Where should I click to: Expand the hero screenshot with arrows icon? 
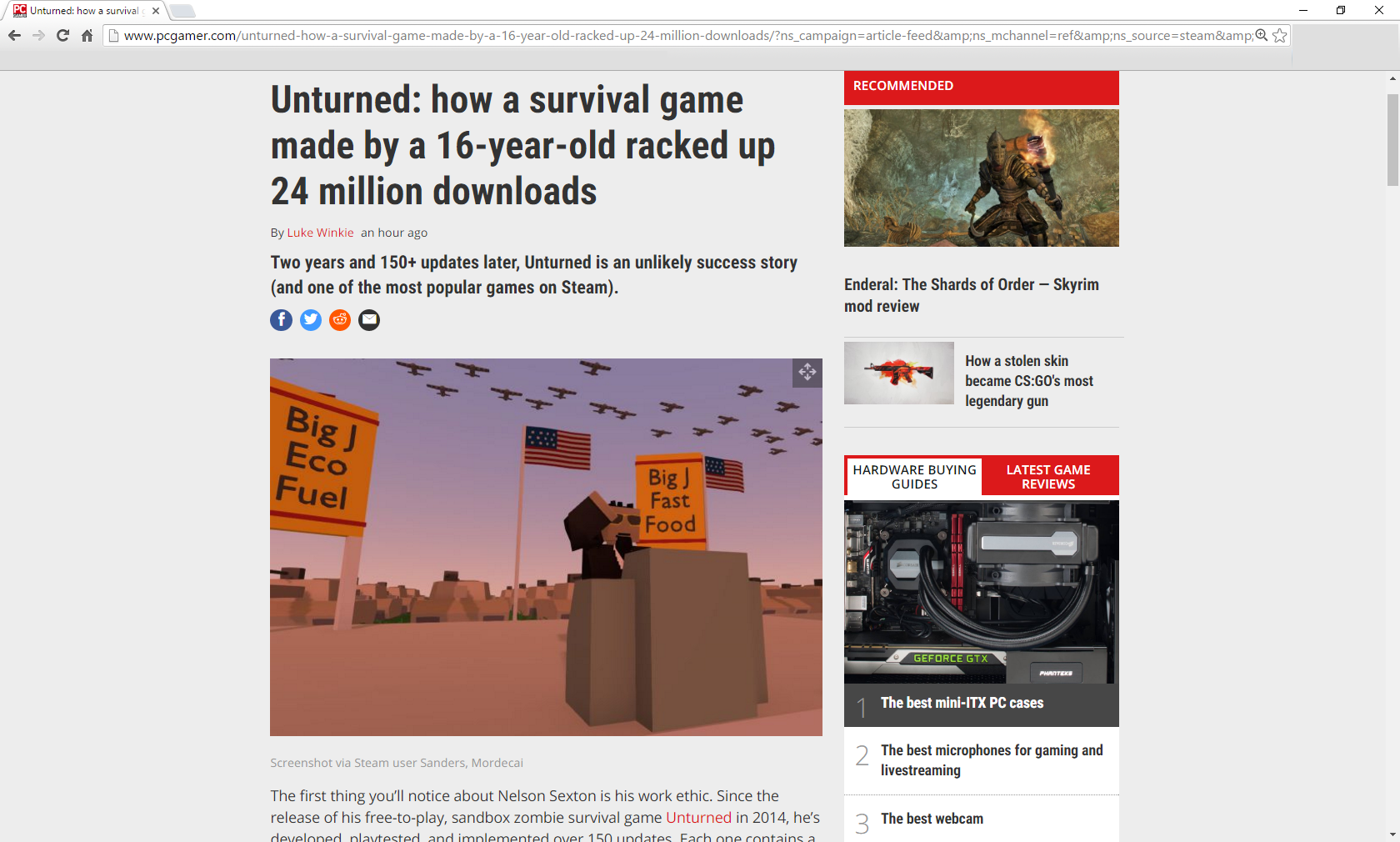tap(807, 373)
